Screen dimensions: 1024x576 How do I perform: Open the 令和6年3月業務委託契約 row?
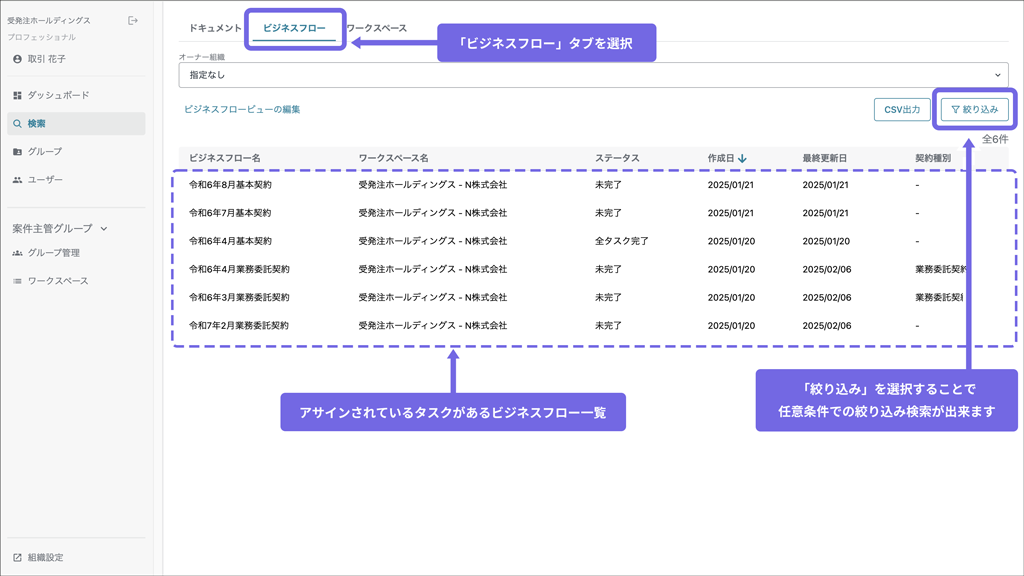pyautogui.click(x=594, y=297)
